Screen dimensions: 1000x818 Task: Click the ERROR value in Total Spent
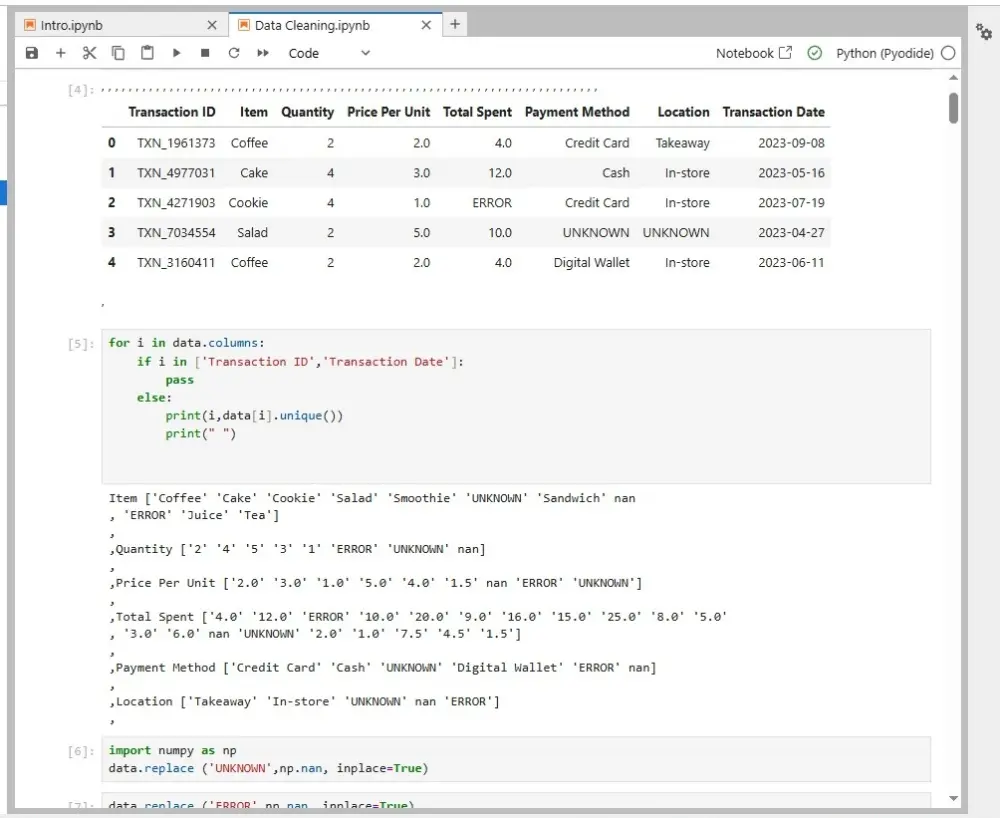click(x=492, y=203)
